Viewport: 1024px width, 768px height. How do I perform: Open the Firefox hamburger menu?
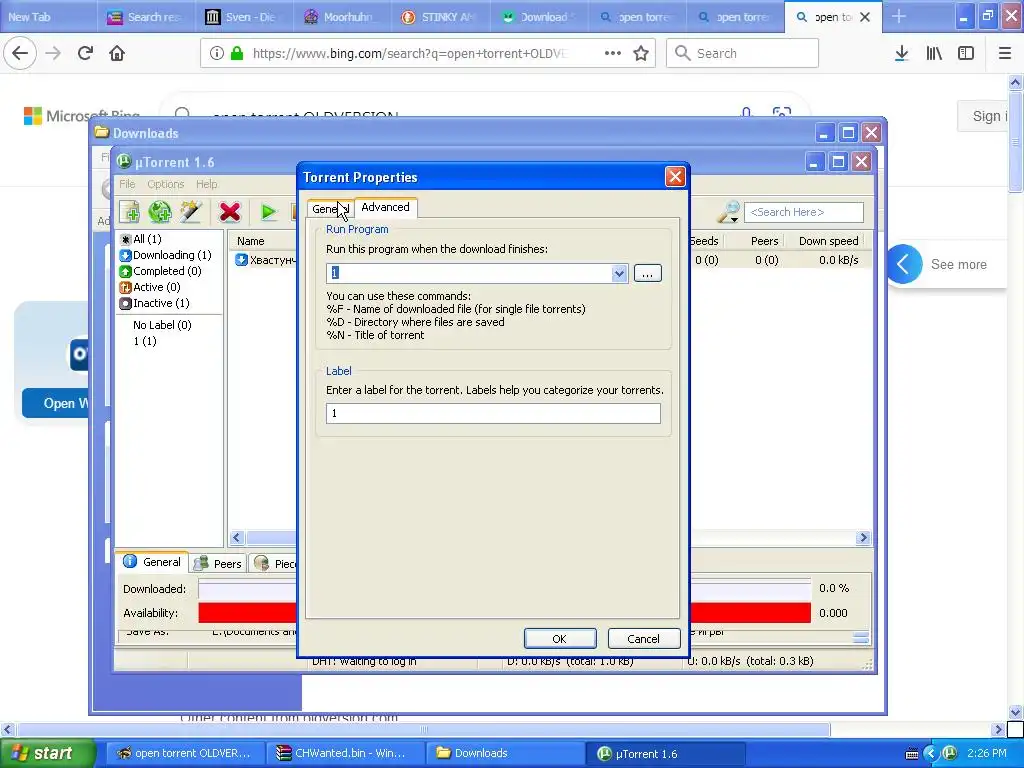(1005, 53)
